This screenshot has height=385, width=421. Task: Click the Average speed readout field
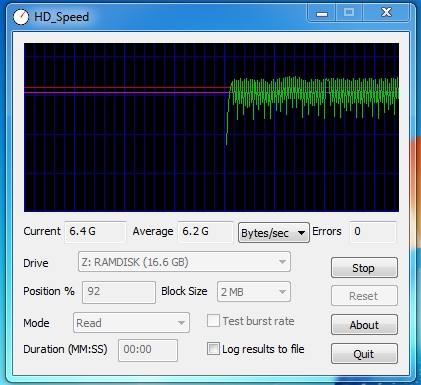coord(205,232)
